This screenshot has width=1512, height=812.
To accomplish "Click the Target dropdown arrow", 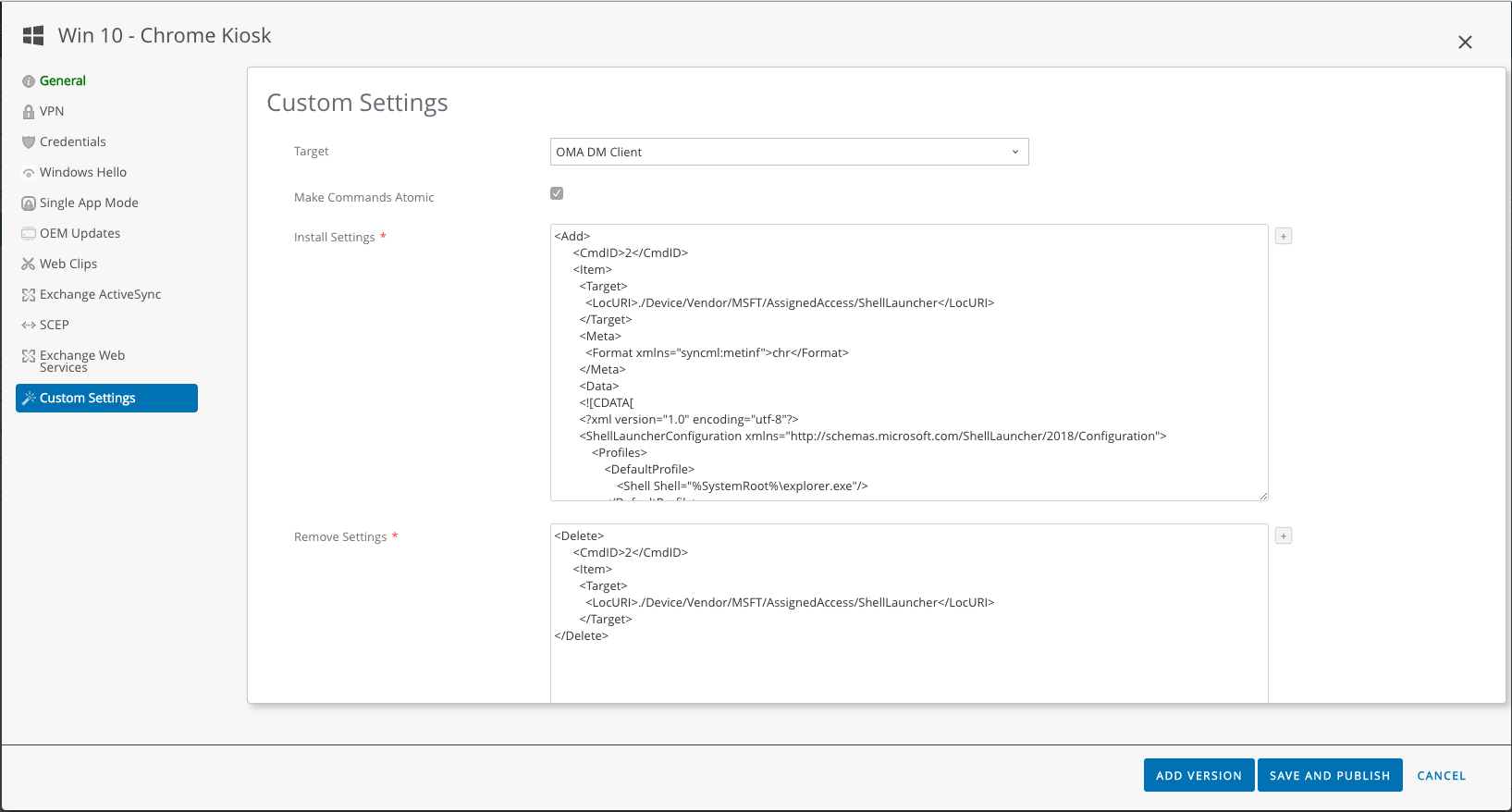I will 1014,153.
